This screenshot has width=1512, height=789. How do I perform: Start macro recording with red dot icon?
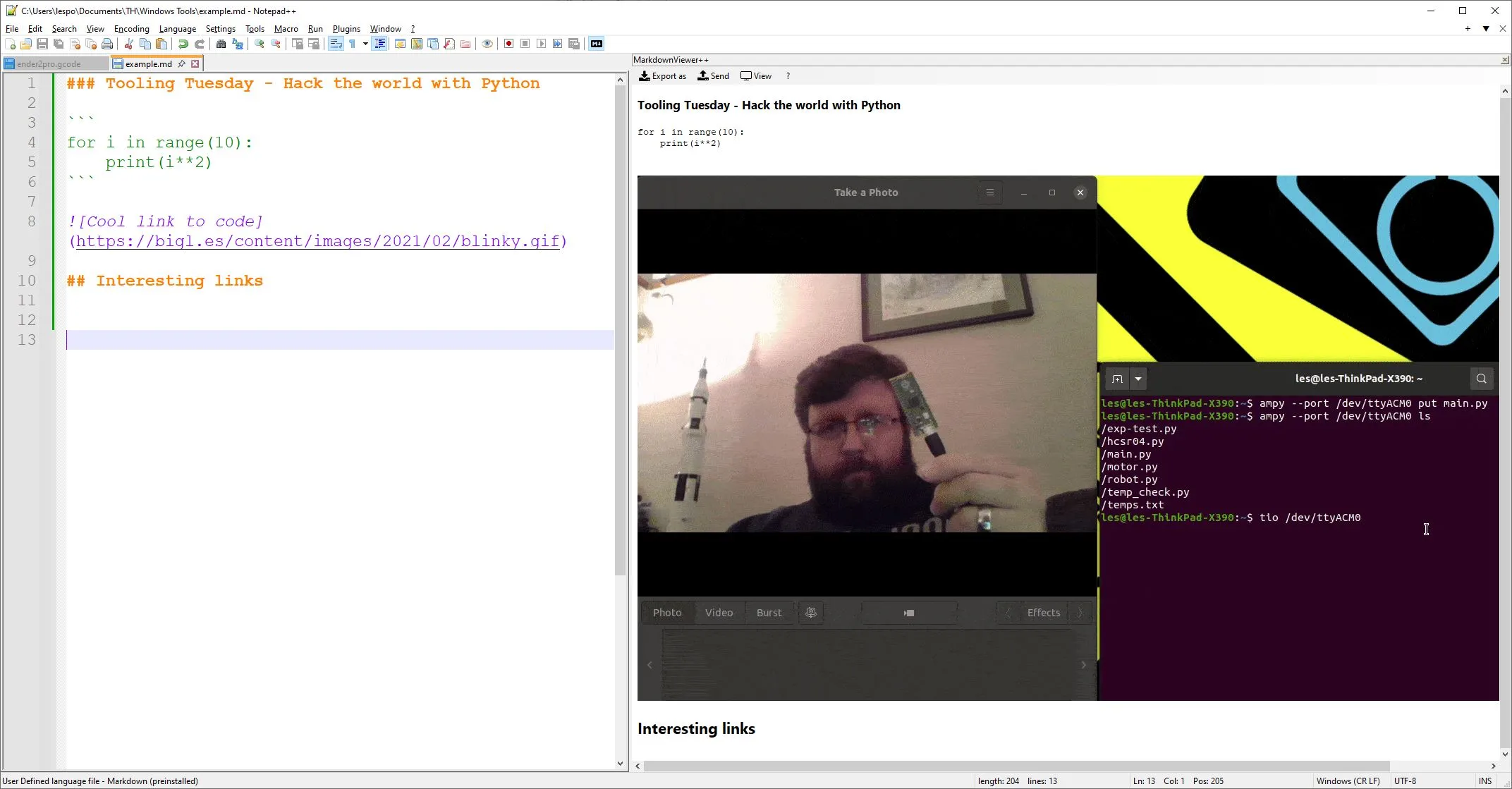508,44
